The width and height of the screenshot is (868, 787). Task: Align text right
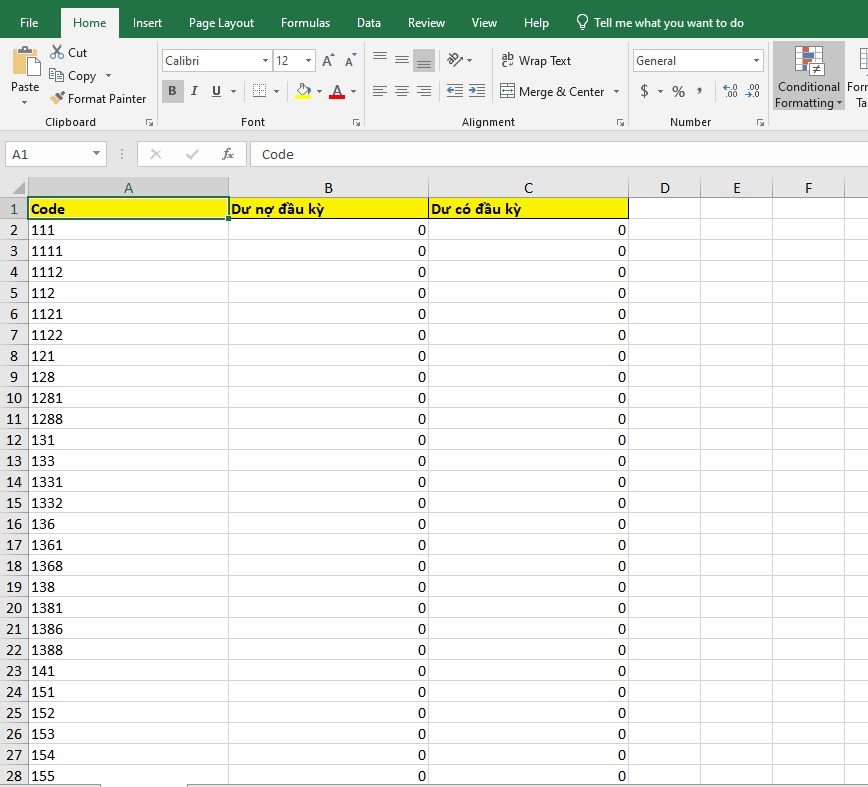pos(424,91)
